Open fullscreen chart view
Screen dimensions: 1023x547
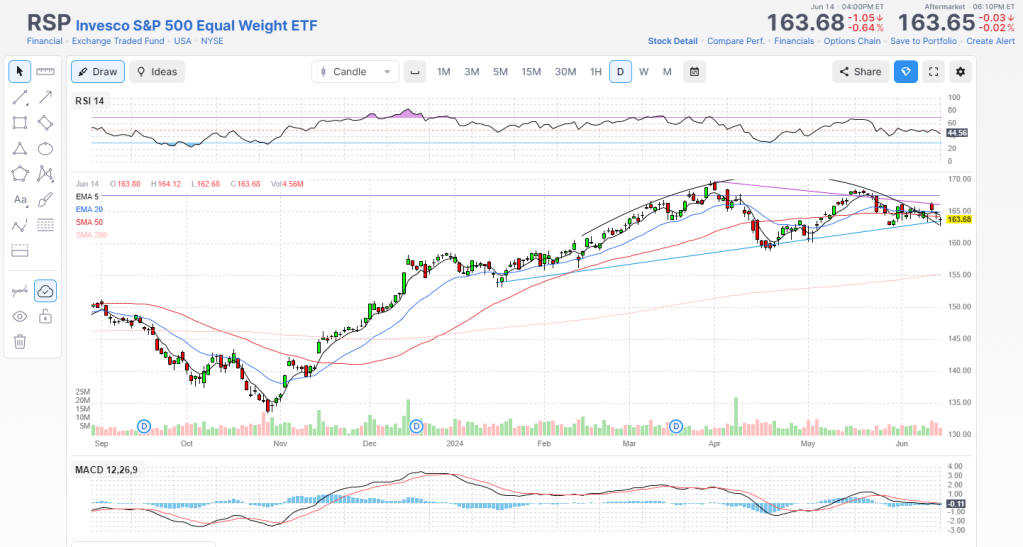(933, 72)
